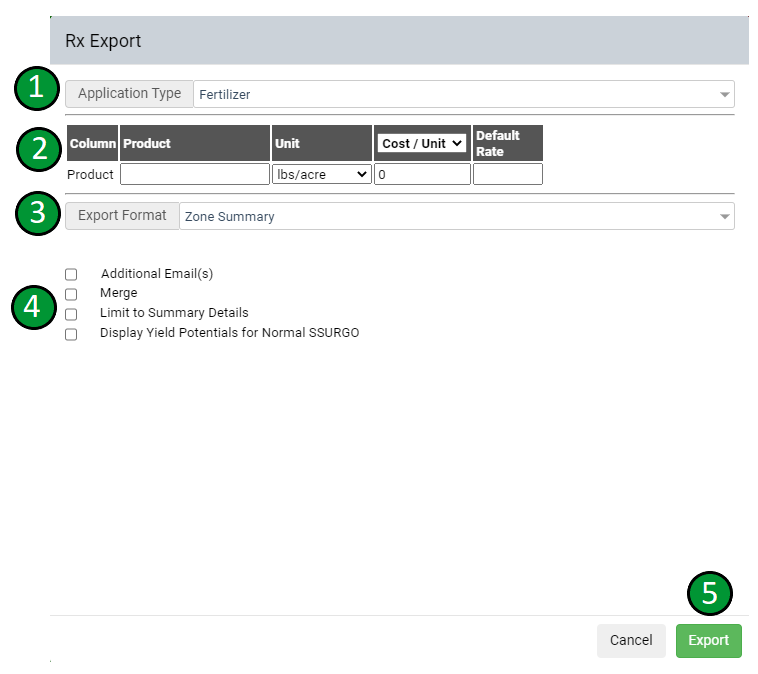The image size is (758, 674).
Task: Open the Export Format dropdown showing Zone Summary
Action: 457,216
